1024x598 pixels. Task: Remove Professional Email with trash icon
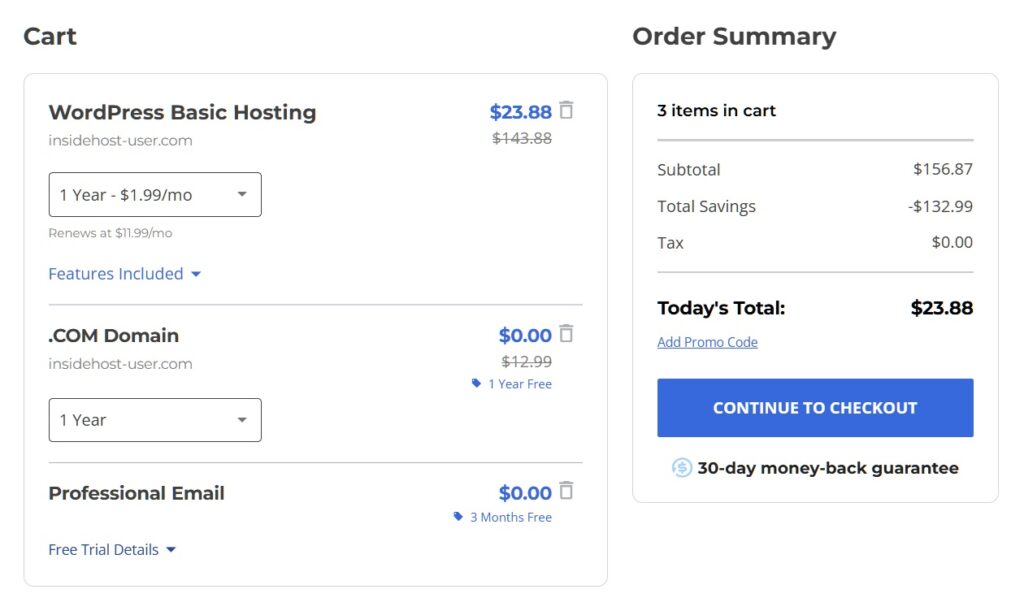point(566,490)
